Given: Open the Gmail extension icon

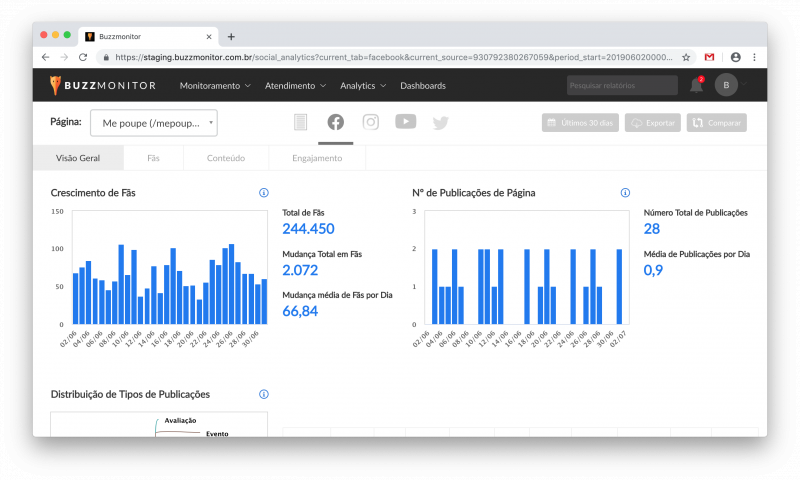Looking at the screenshot, I should 709,57.
